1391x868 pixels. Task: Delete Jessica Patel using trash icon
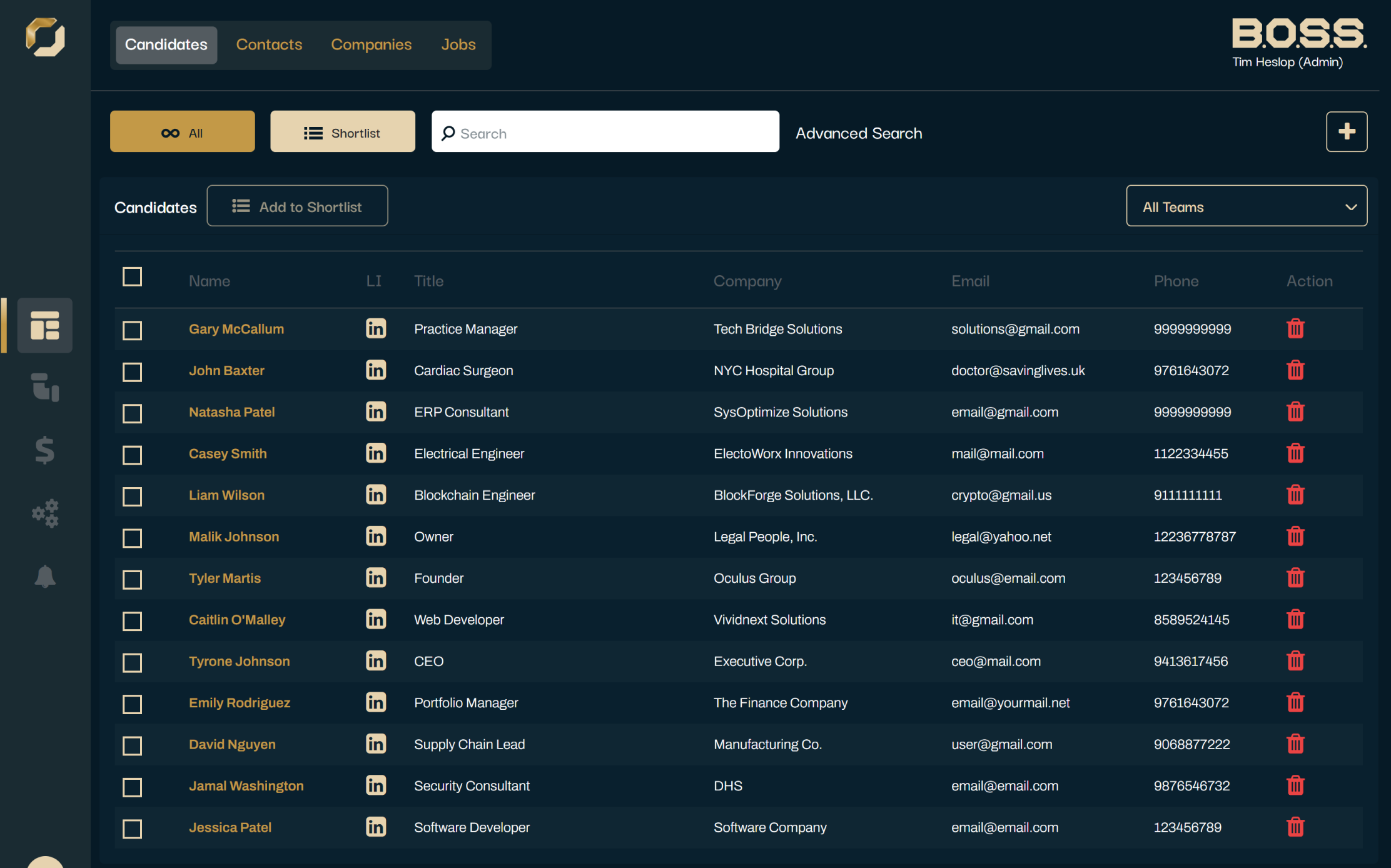(x=1295, y=827)
